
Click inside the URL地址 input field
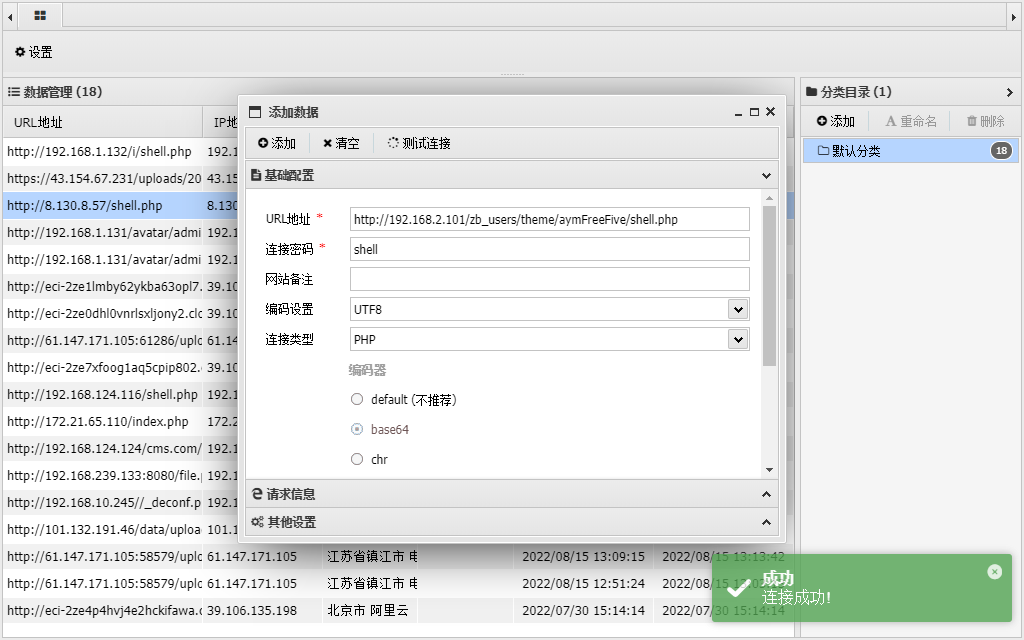[x=549, y=218]
